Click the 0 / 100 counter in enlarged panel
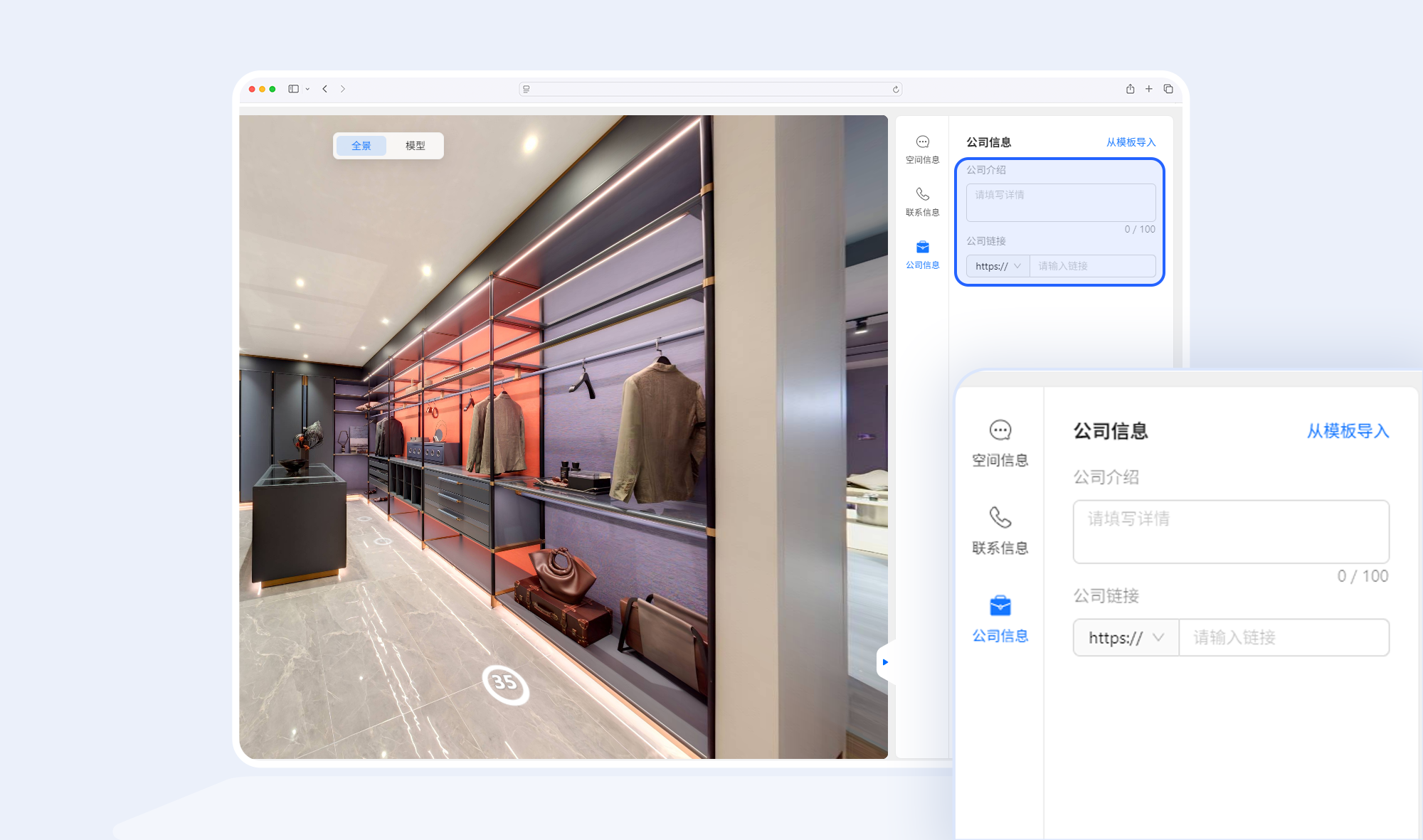The width and height of the screenshot is (1423, 840). click(x=1363, y=576)
